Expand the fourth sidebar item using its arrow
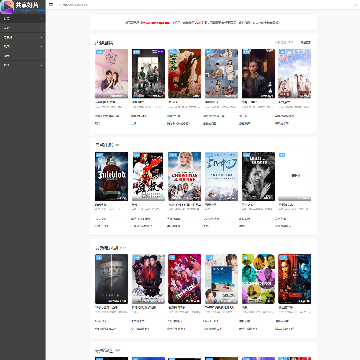Screen dimensions: 360x360 pos(42,47)
